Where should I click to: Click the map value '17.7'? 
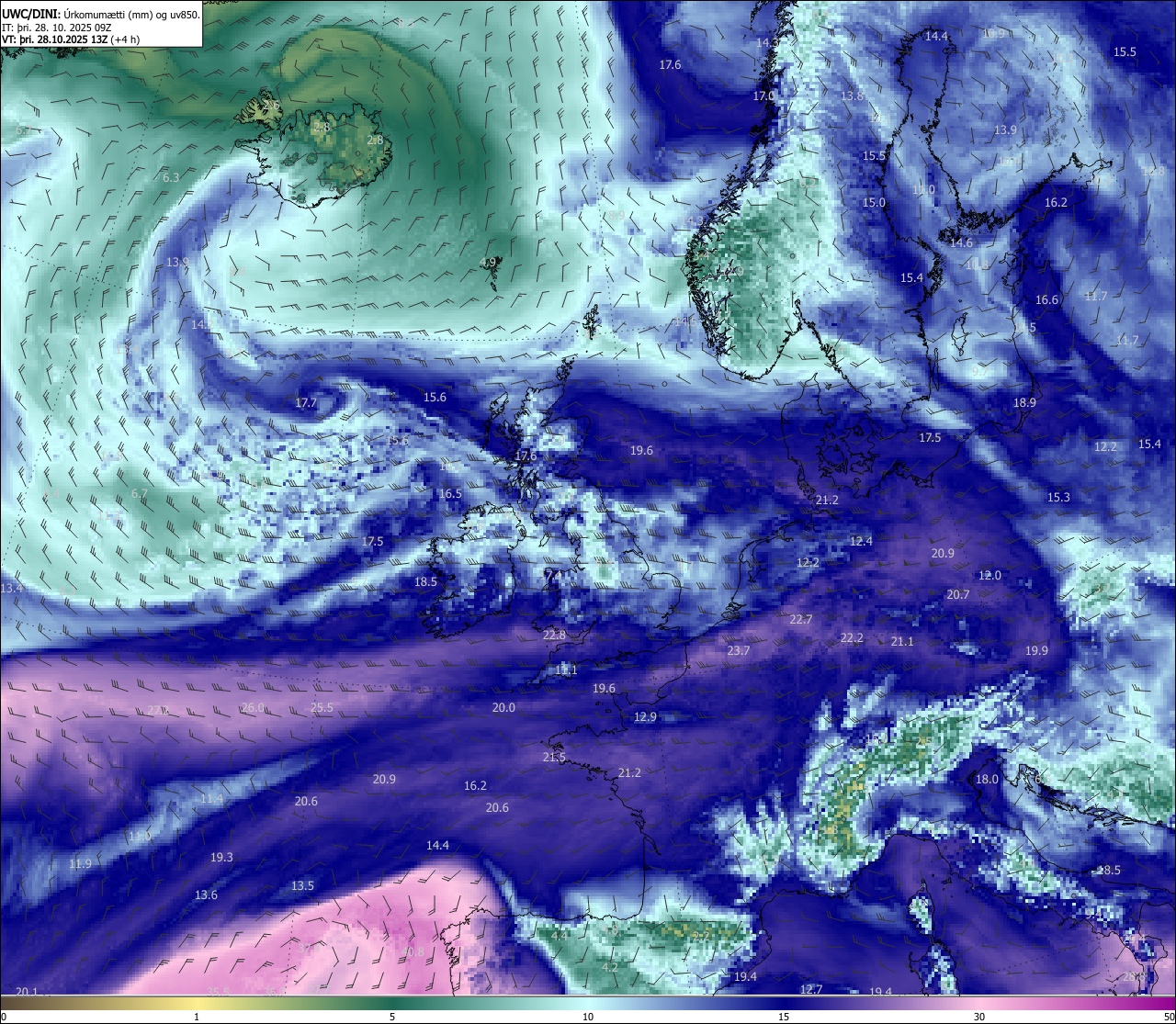(306, 402)
